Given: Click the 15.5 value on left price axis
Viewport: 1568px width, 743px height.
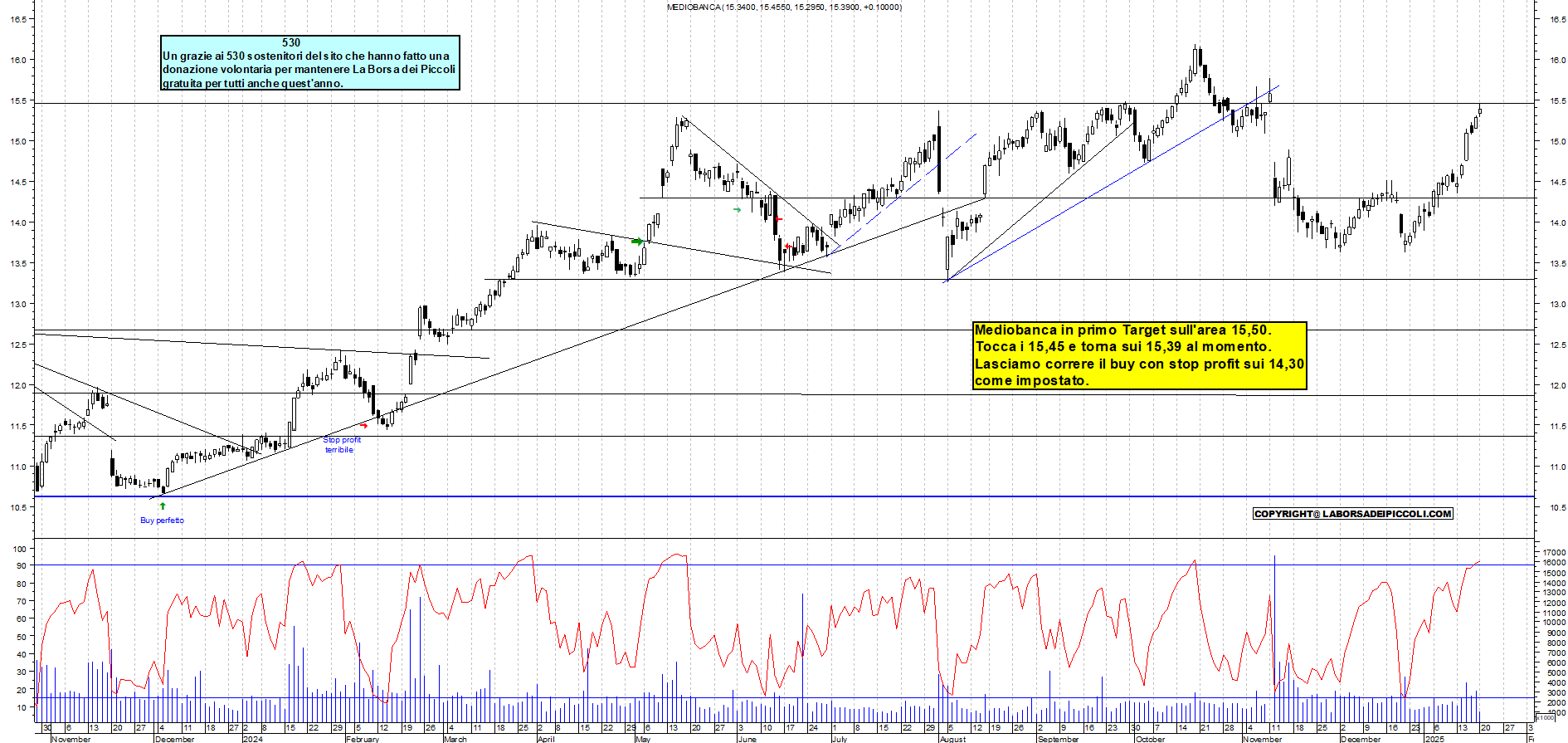Looking at the screenshot, I should (x=17, y=100).
